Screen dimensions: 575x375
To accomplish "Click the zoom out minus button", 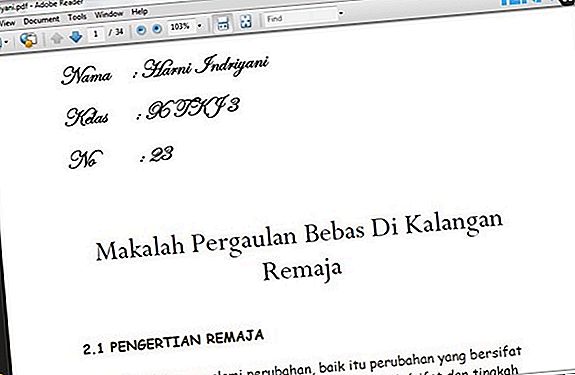I will pos(141,30).
